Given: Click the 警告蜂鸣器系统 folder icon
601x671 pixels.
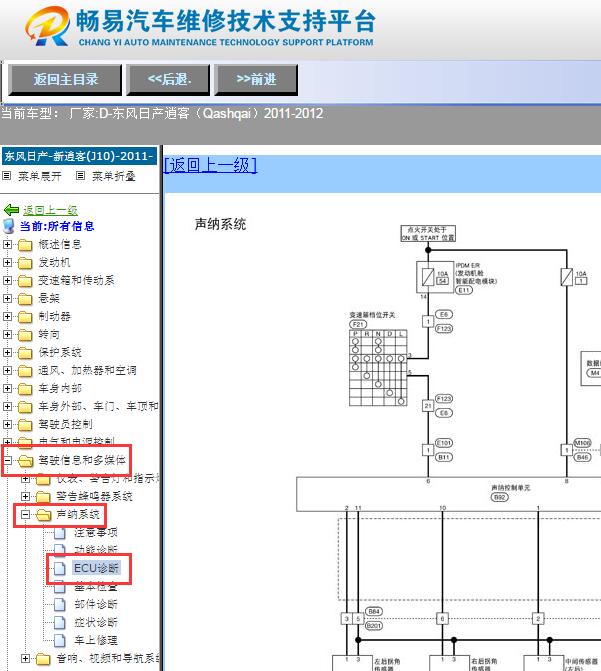Looking at the screenshot, I should (44, 497).
